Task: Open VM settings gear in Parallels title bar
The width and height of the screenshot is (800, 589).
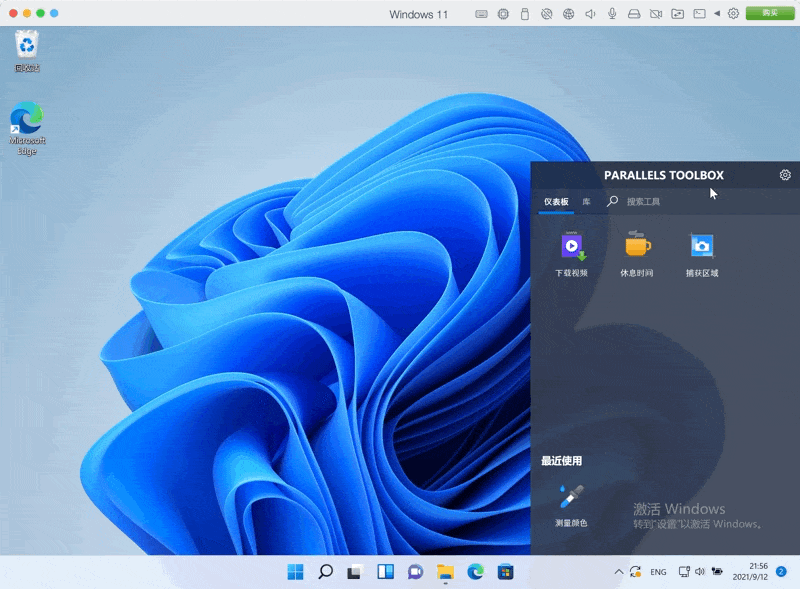Action: (733, 14)
